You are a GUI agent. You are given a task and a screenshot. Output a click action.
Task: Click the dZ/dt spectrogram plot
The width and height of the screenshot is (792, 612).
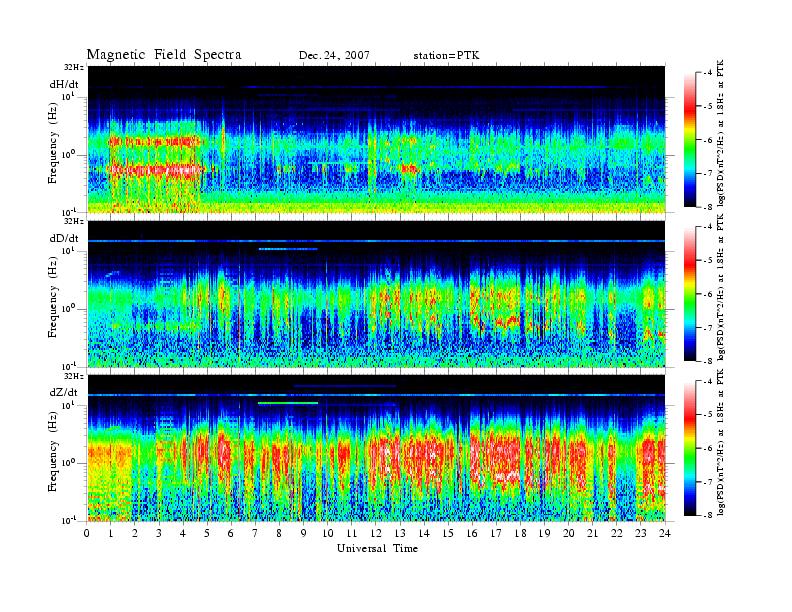coord(377,448)
